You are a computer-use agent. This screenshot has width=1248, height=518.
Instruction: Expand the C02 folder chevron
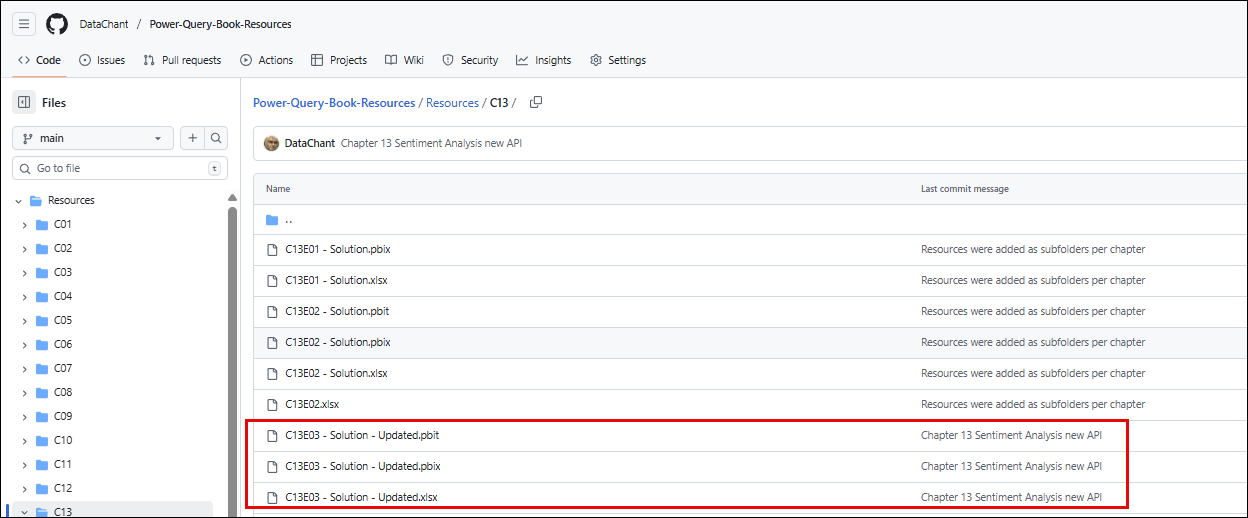(25, 248)
